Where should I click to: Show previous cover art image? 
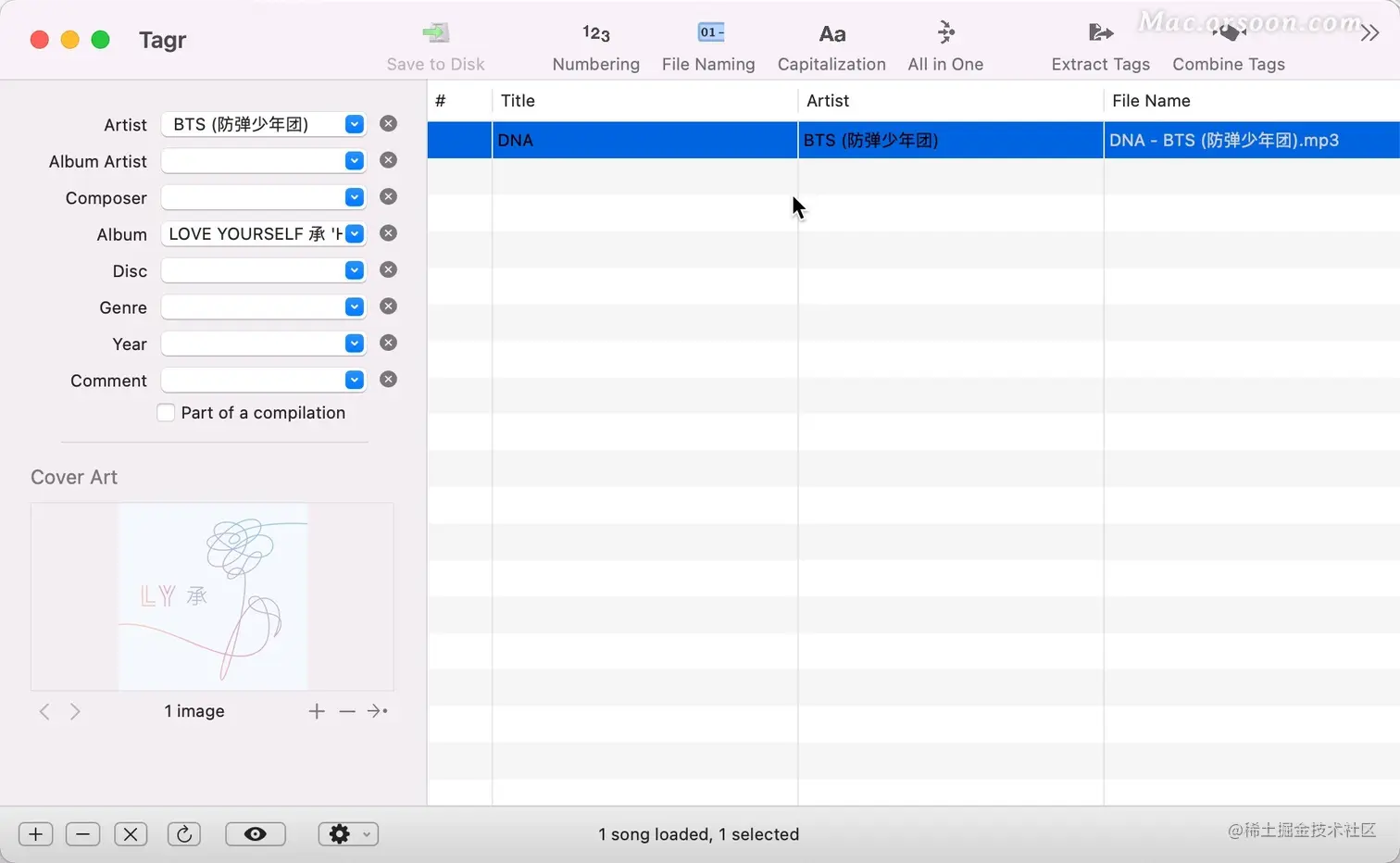[x=44, y=711]
